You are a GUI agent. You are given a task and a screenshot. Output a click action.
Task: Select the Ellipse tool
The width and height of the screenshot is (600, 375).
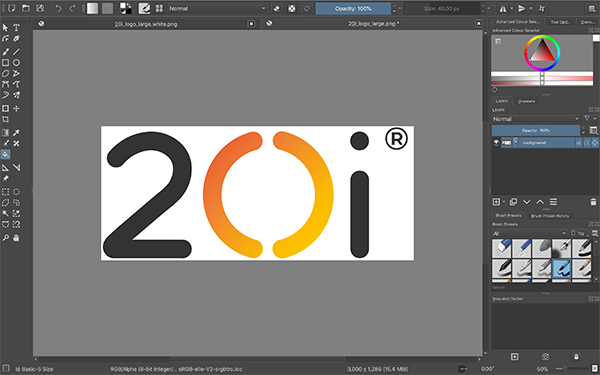pos(16,63)
